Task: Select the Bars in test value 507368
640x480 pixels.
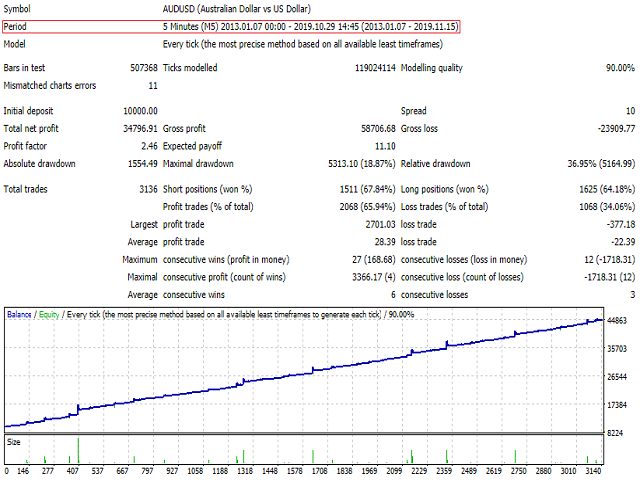Action: coord(144,68)
